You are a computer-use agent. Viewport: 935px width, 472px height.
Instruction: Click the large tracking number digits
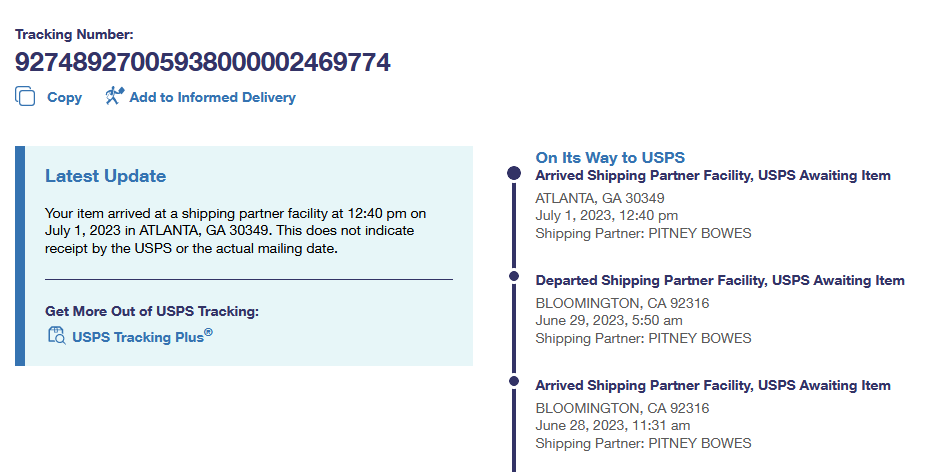202,62
